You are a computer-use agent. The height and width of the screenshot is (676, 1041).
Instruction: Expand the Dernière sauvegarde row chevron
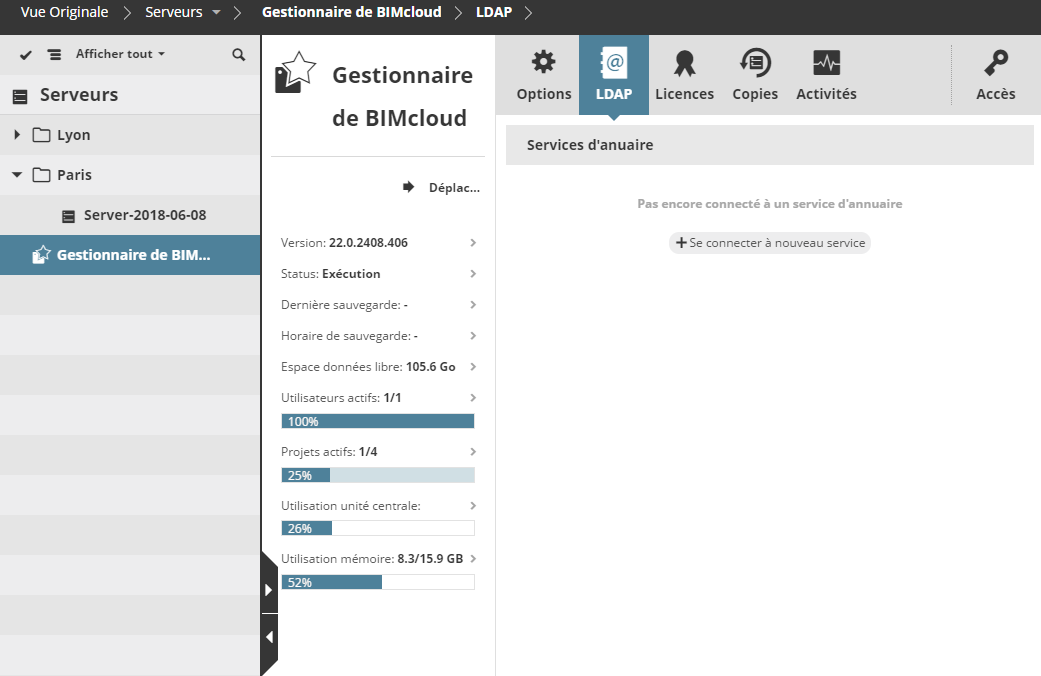point(473,305)
